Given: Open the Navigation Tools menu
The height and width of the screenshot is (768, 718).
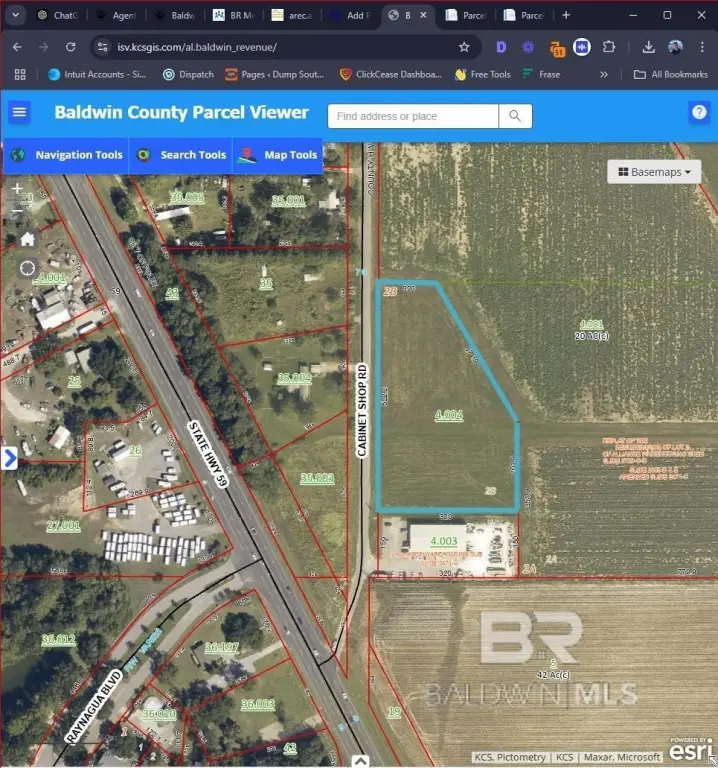Looking at the screenshot, I should (x=67, y=155).
